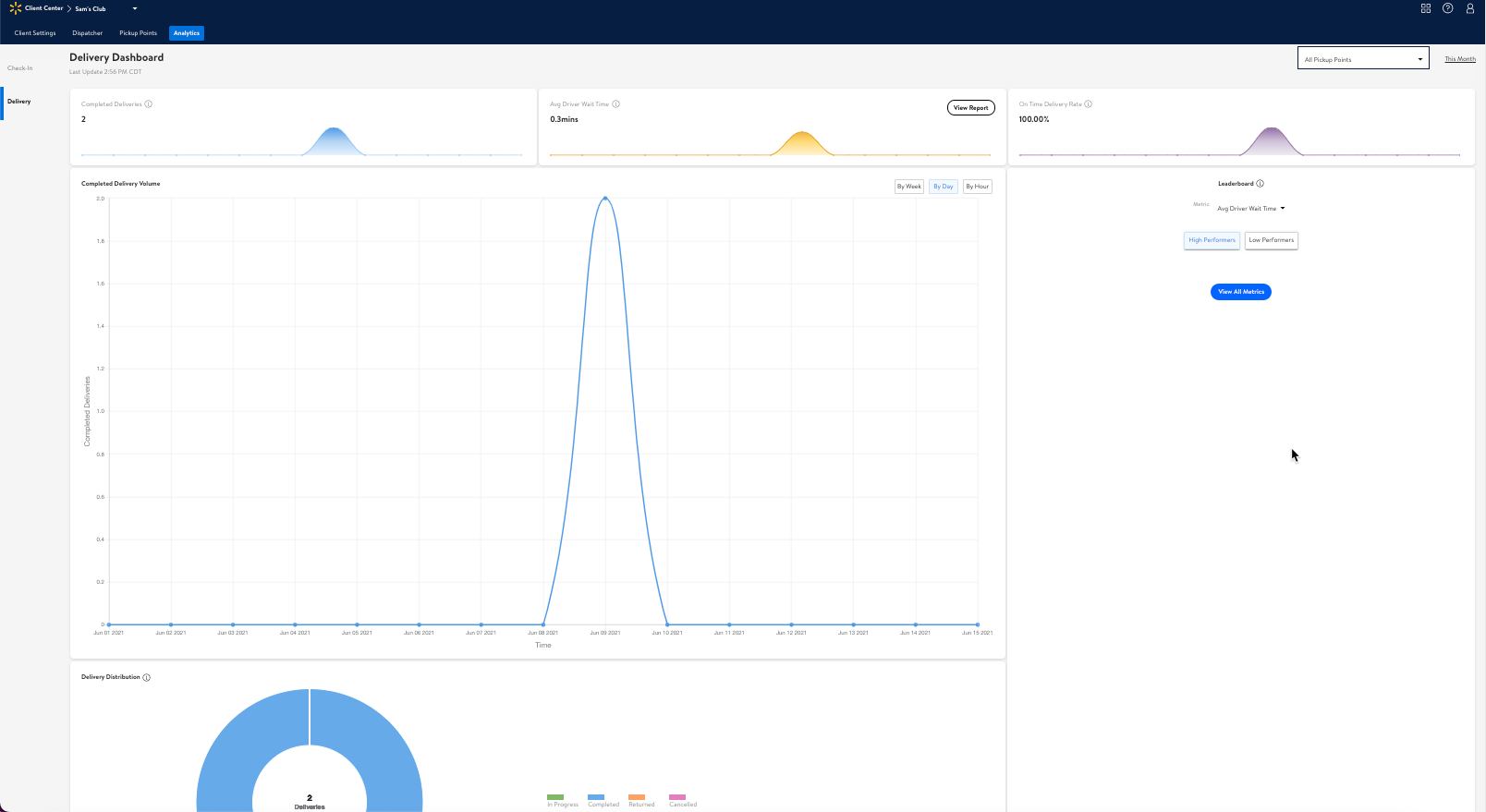This screenshot has width=1486, height=812.
Task: Click the Completed Delivery Volume title
Action: [121, 184]
